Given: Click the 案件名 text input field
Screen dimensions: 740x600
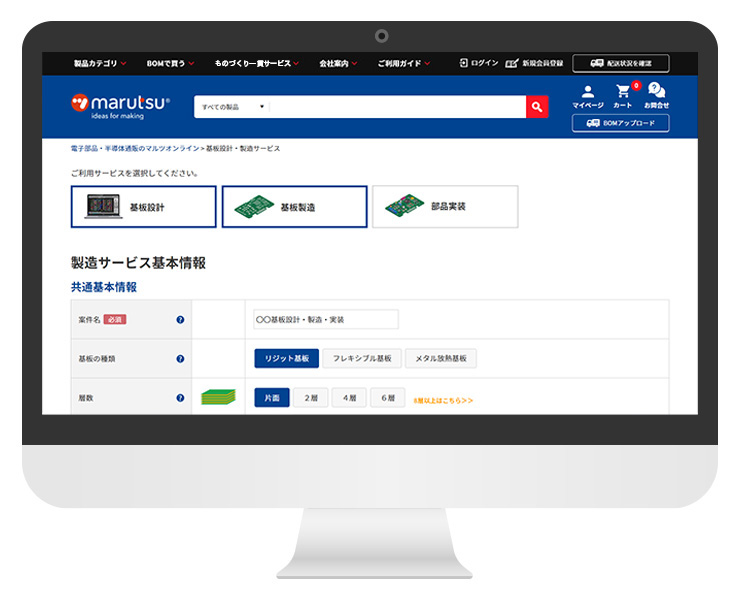Looking at the screenshot, I should coord(325,320).
